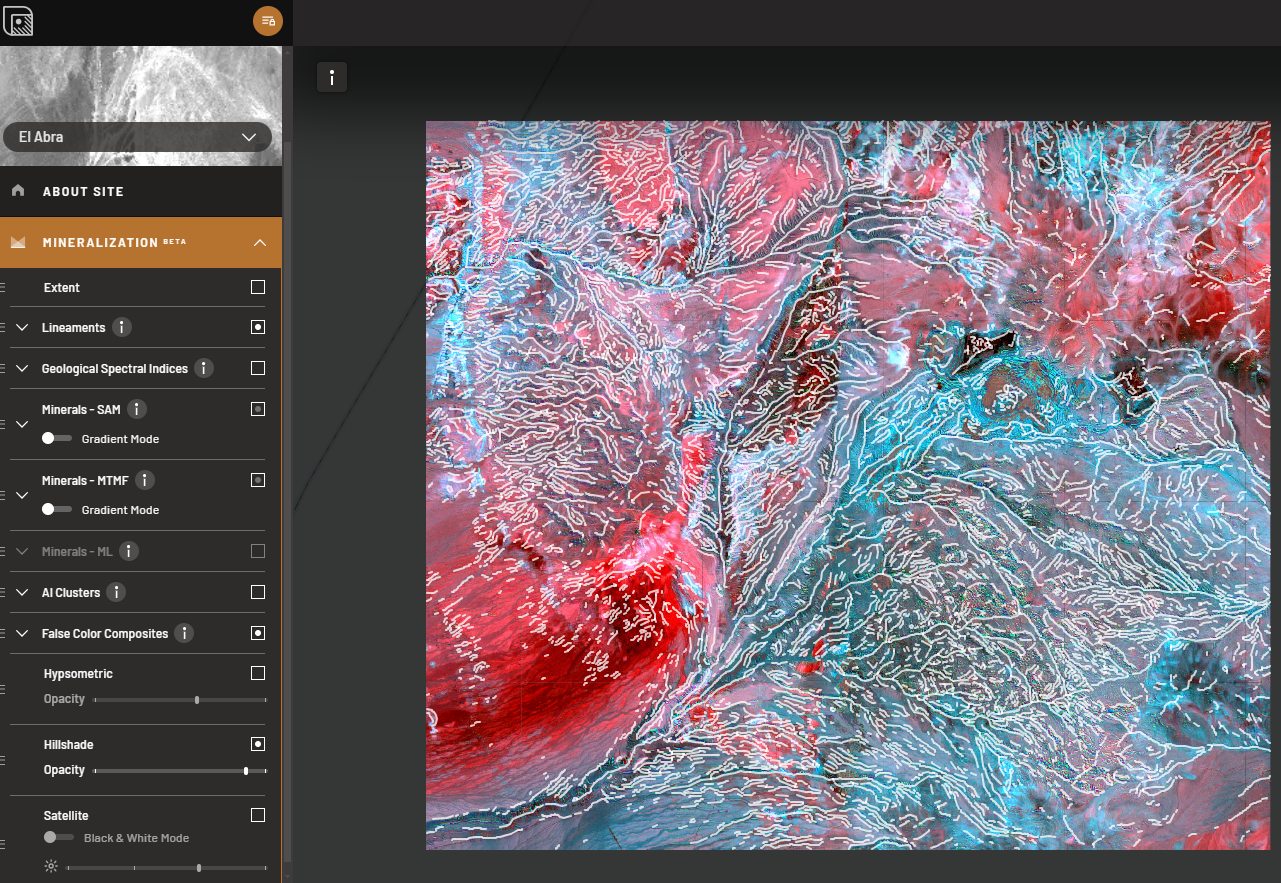Screen dimensions: 1281x883
Task: Click the orange layer list icon
Action: pos(267,21)
